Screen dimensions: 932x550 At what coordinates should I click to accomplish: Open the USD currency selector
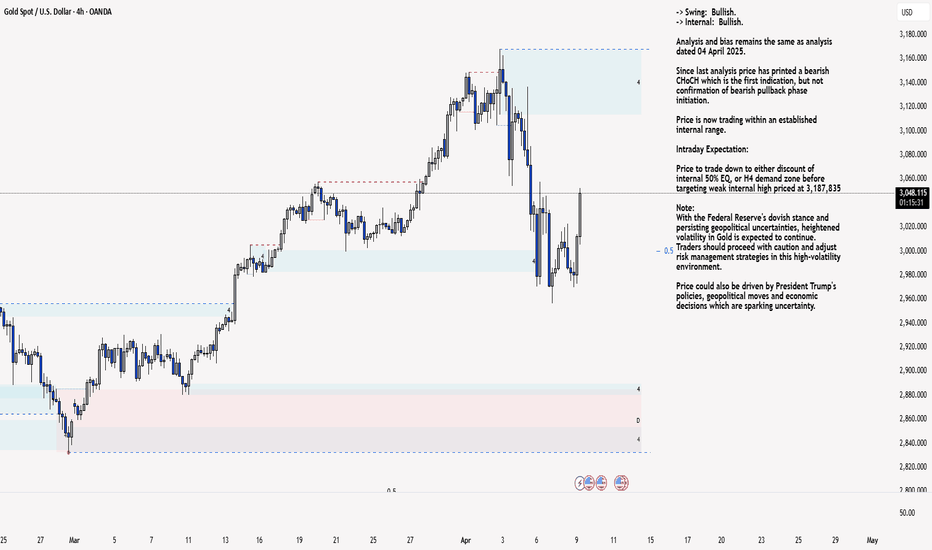(907, 12)
